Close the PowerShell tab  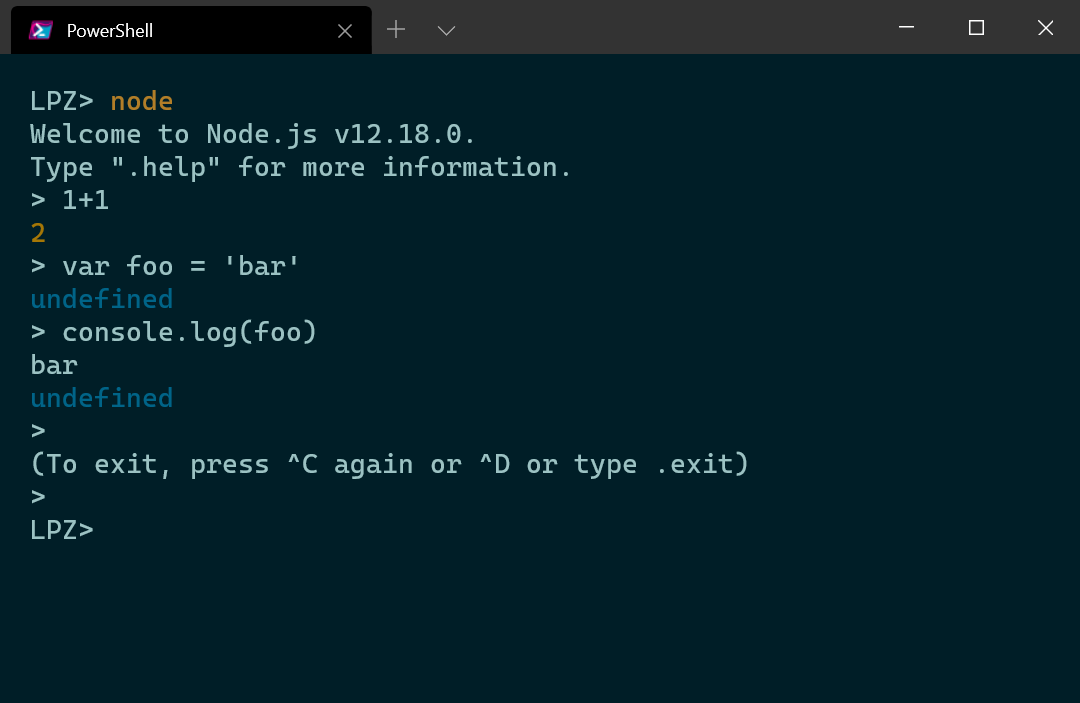345,31
